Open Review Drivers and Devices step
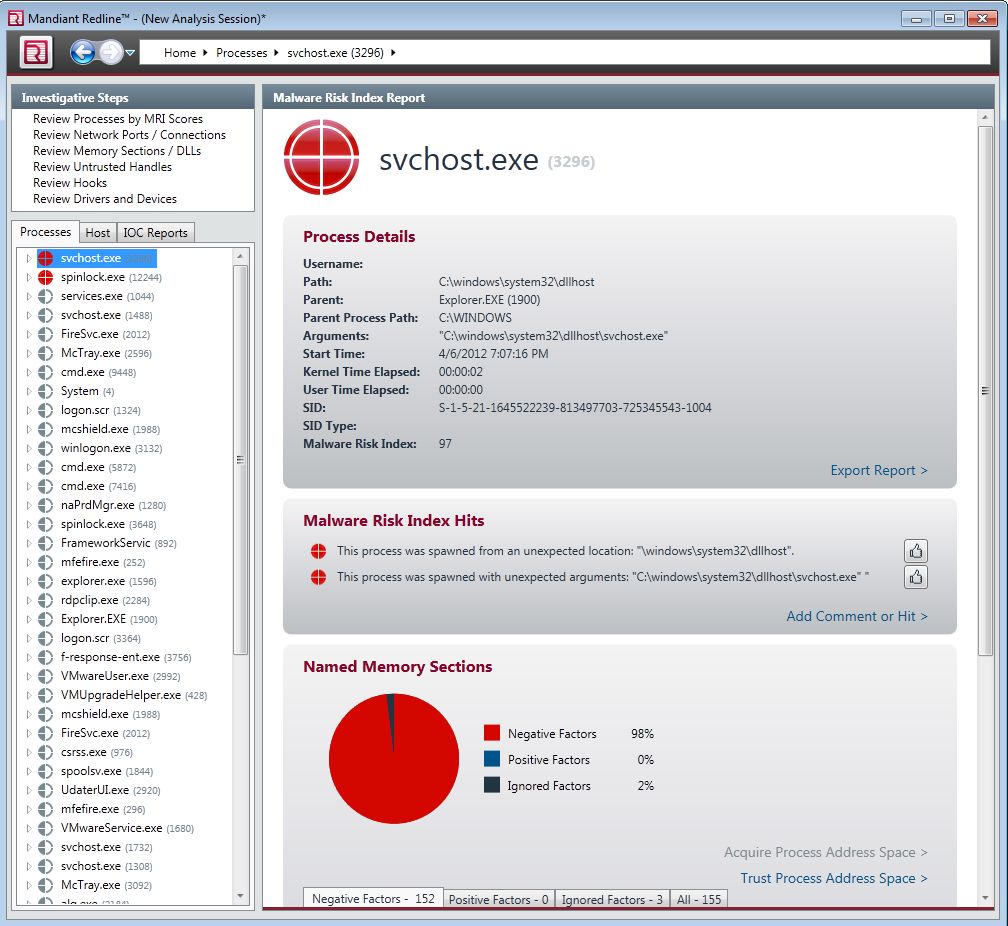The image size is (1008, 926). [x=105, y=199]
